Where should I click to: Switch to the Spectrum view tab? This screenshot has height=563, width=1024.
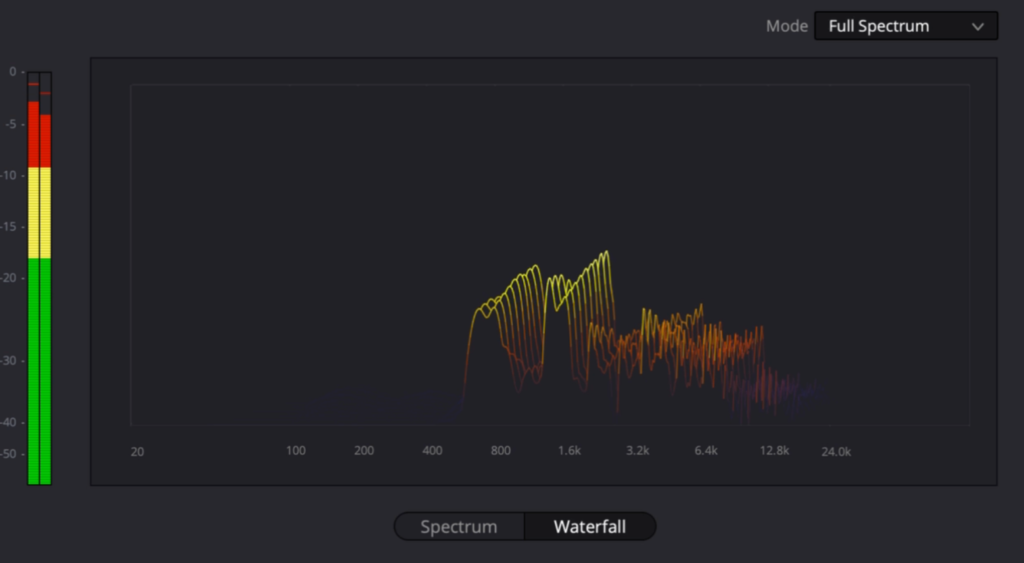pos(459,526)
